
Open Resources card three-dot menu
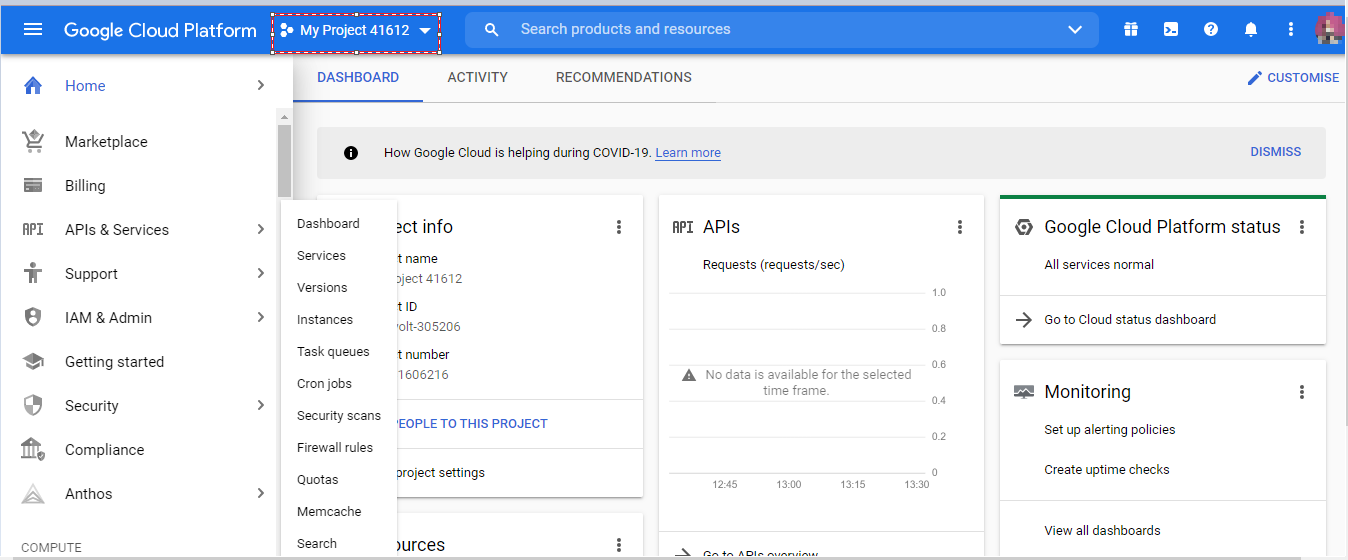pyautogui.click(x=619, y=545)
